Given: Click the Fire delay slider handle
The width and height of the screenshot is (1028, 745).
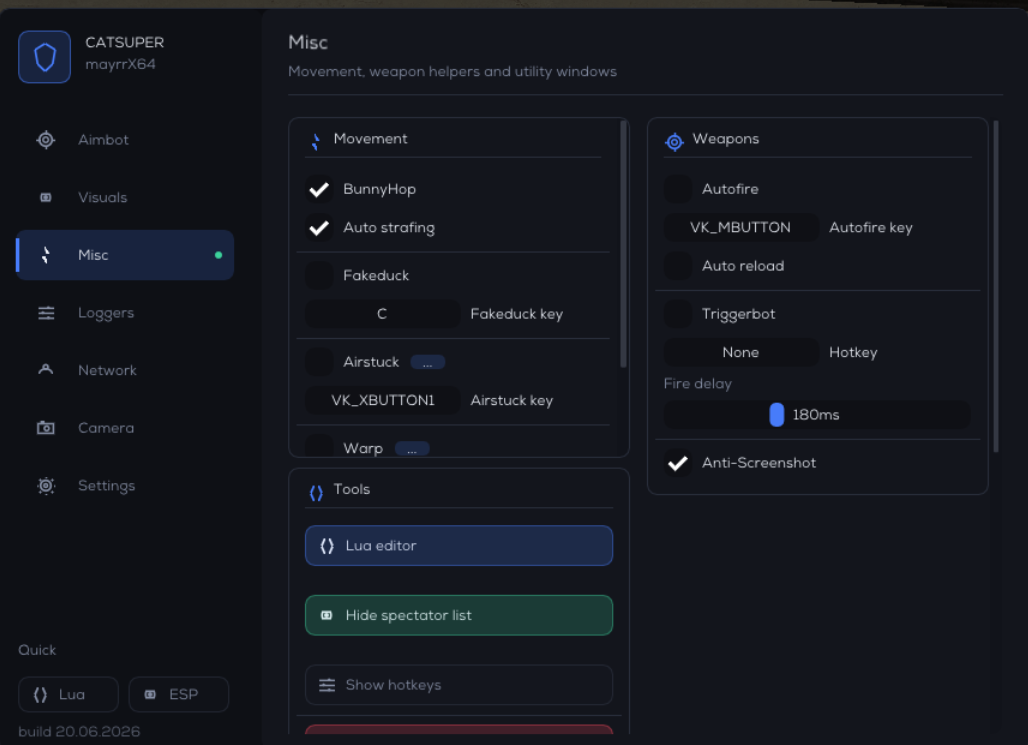Looking at the screenshot, I should 776,414.
